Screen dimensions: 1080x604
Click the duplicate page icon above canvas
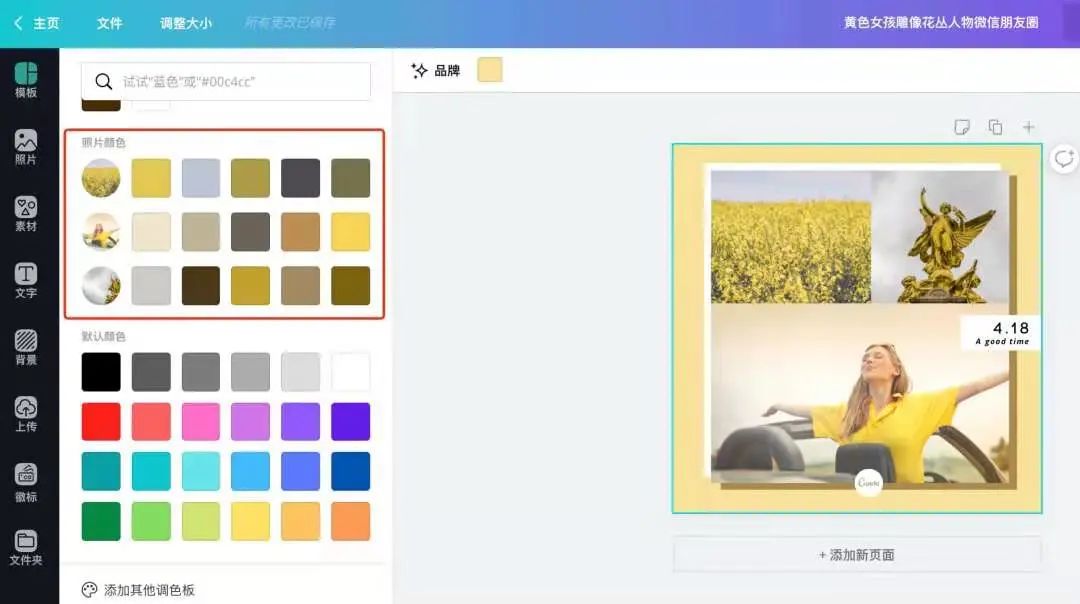click(995, 127)
